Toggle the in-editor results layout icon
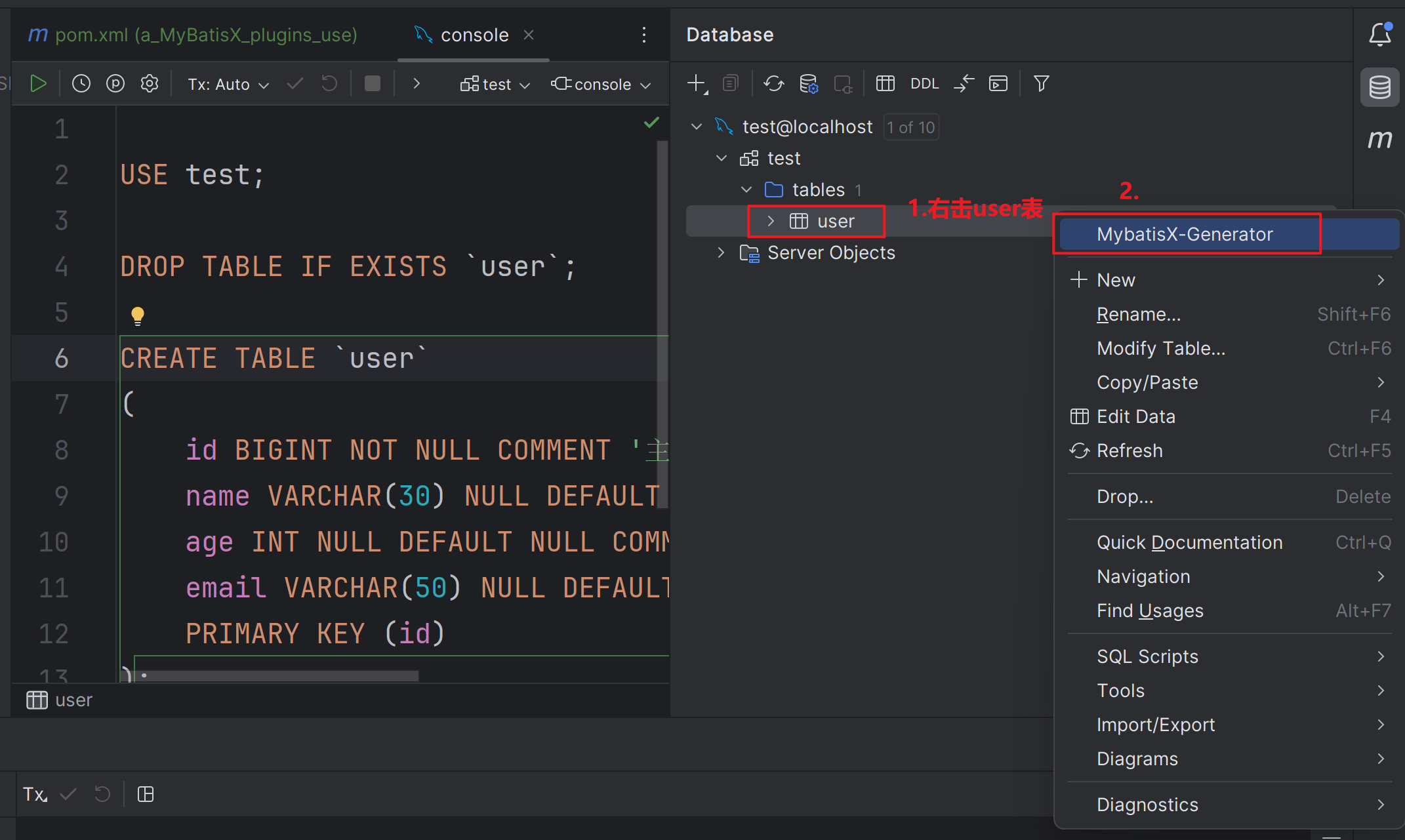Viewport: 1405px width, 840px height. 146,794
